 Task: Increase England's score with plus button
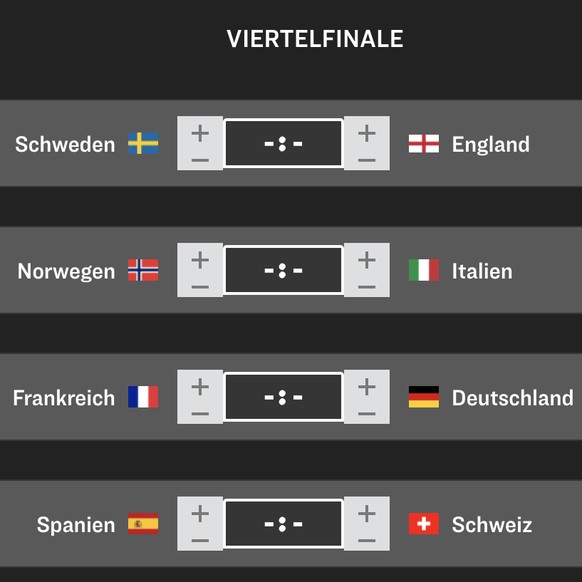(367, 133)
